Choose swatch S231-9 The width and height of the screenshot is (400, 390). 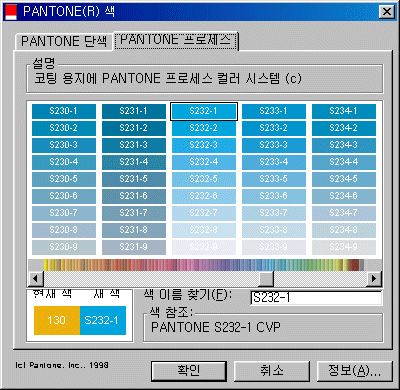click(x=134, y=247)
